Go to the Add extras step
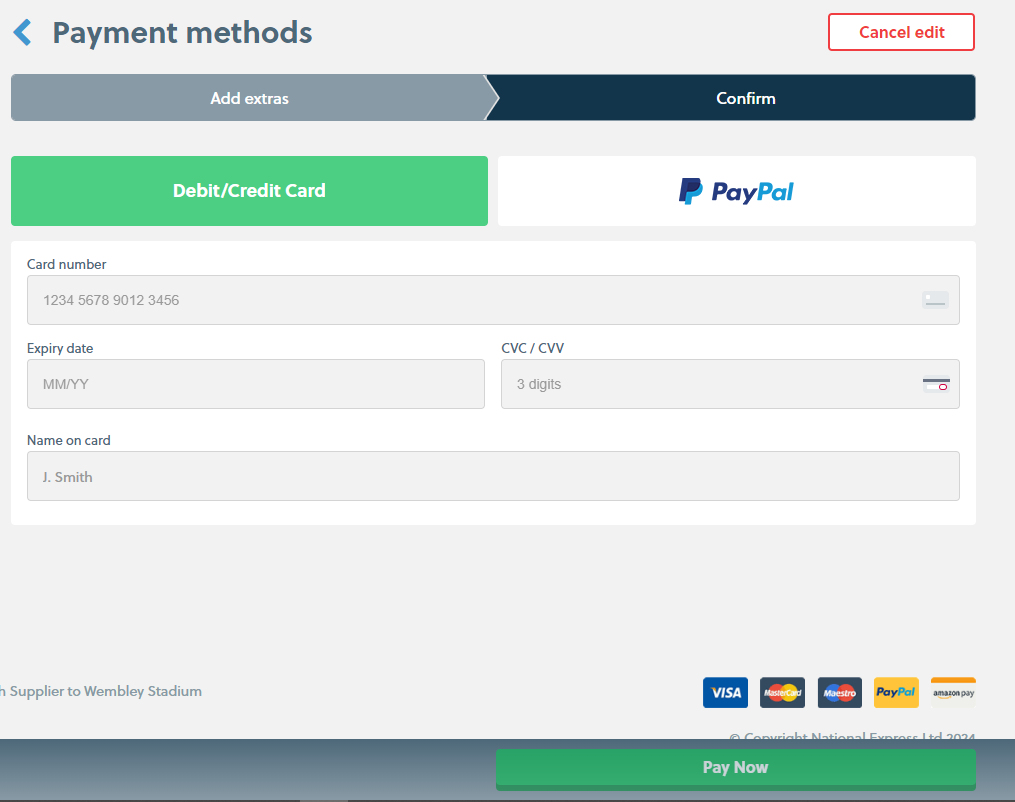The width and height of the screenshot is (1015, 802). [x=249, y=98]
